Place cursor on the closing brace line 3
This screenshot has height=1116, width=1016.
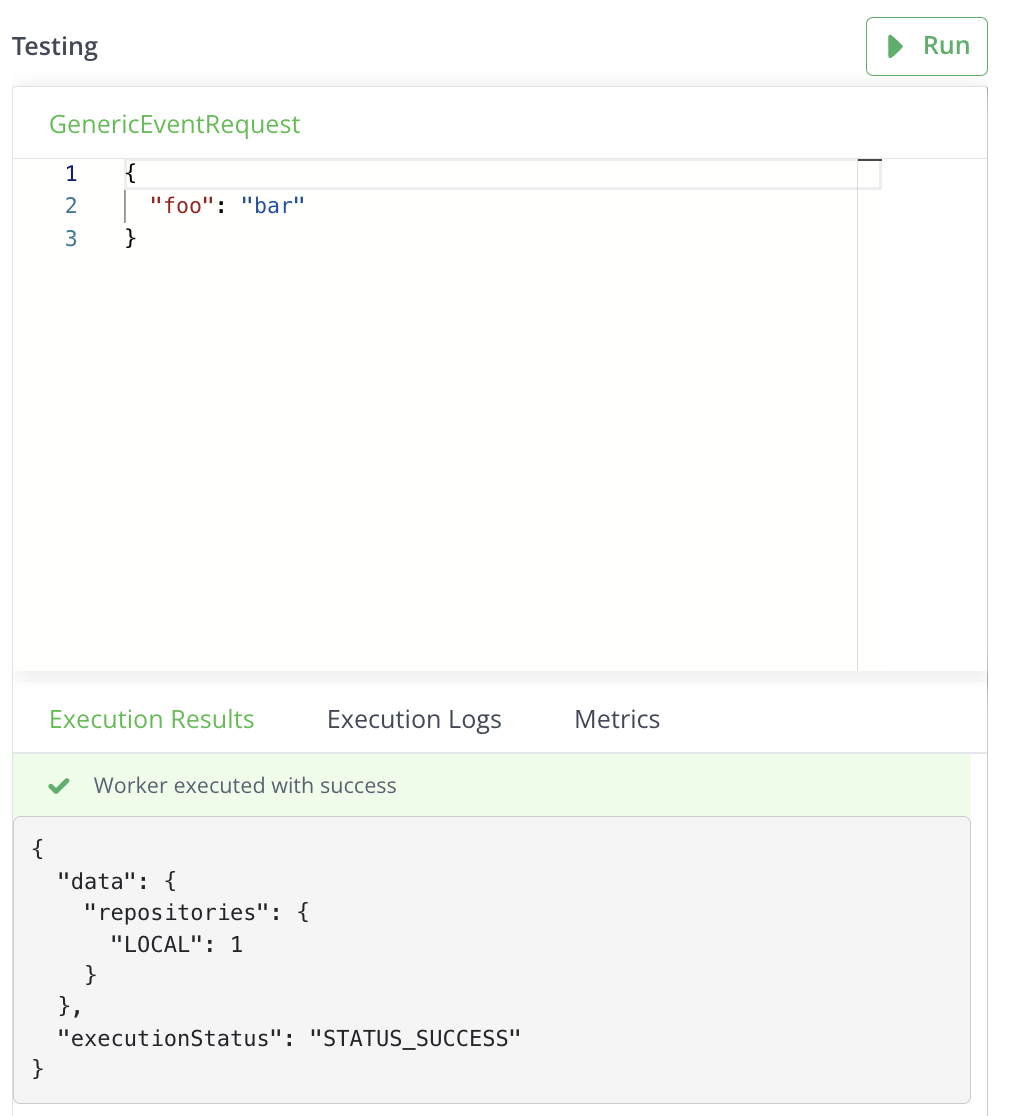pos(131,238)
